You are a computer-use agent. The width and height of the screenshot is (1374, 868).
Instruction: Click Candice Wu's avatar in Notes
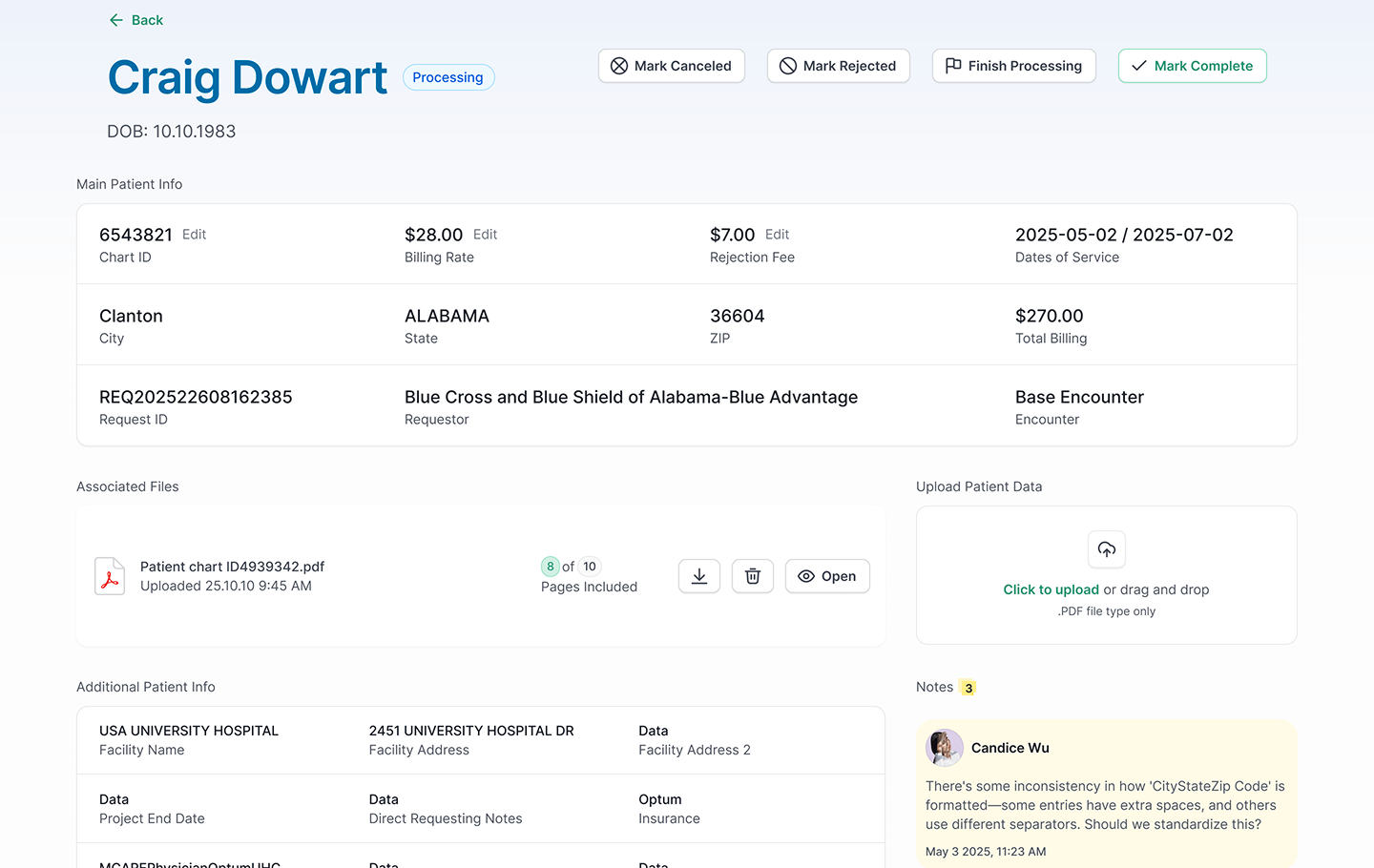click(945, 748)
